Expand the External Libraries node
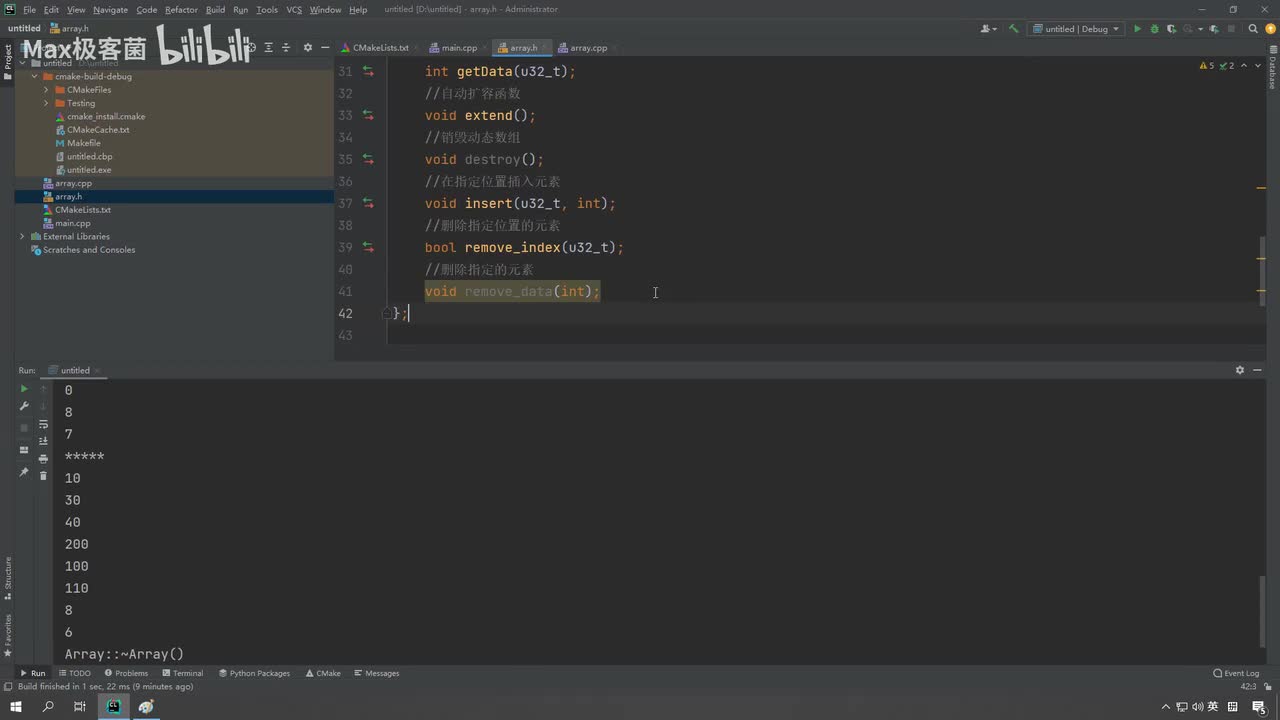The height and width of the screenshot is (720, 1280). pos(22,237)
